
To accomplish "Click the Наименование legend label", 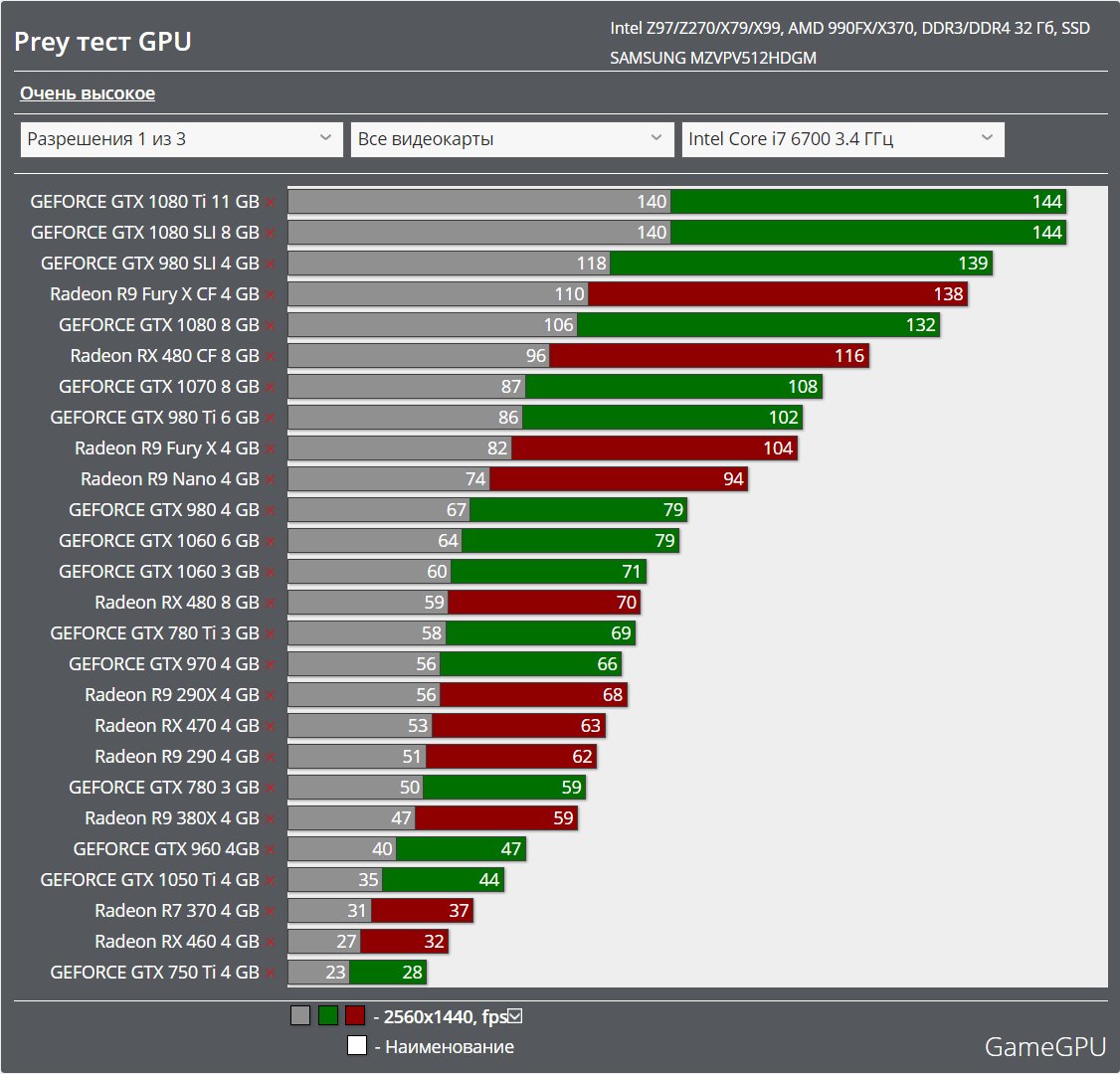I will (450, 1047).
